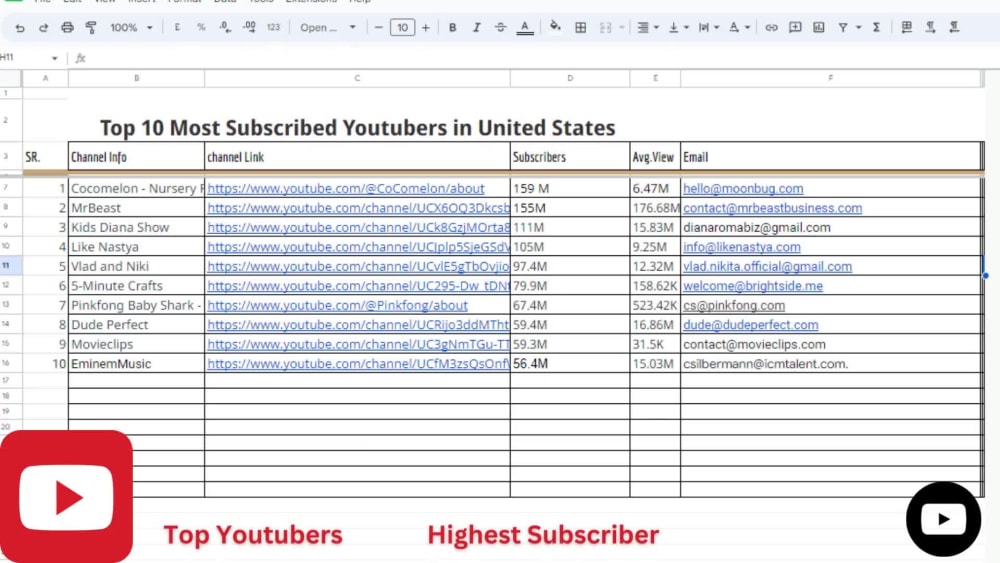Activate the paint format tool
This screenshot has width=1000, height=563.
click(91, 27)
